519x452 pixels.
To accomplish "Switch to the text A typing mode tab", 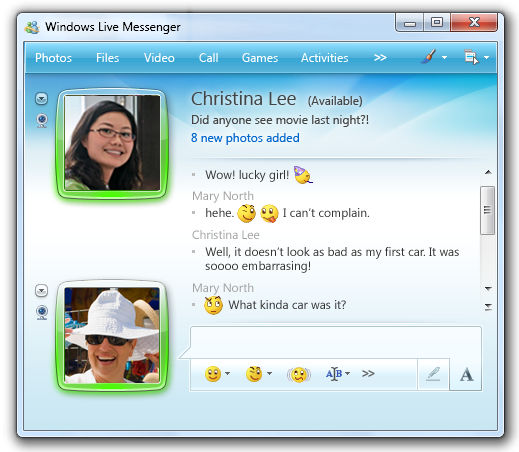I will click(466, 374).
